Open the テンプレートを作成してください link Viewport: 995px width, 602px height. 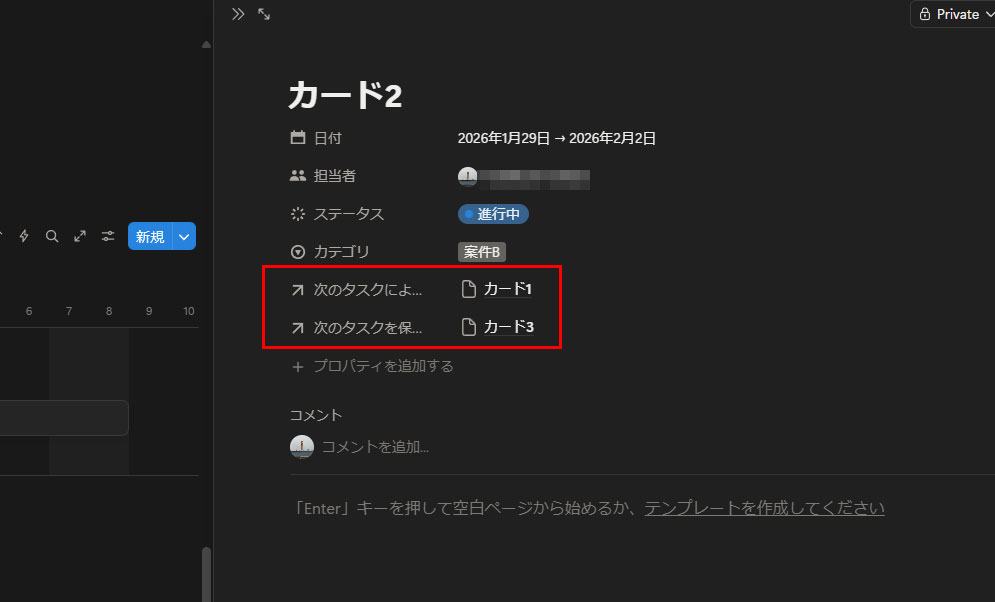[764, 508]
